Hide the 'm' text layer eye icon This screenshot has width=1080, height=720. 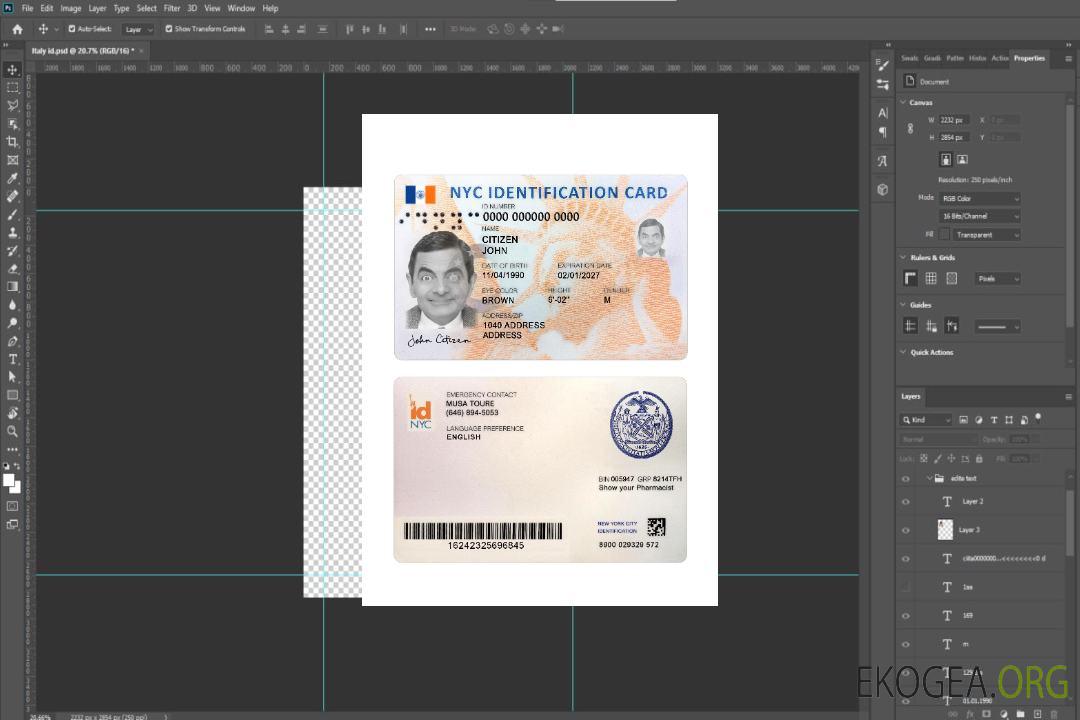(906, 645)
